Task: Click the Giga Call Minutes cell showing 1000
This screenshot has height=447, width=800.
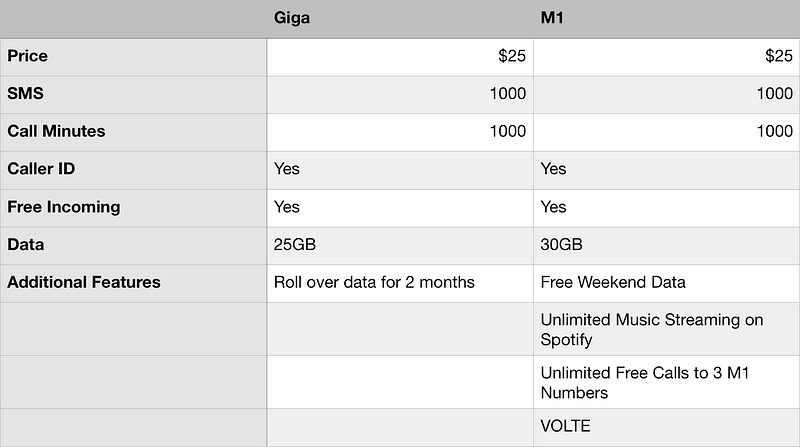Action: tap(400, 131)
